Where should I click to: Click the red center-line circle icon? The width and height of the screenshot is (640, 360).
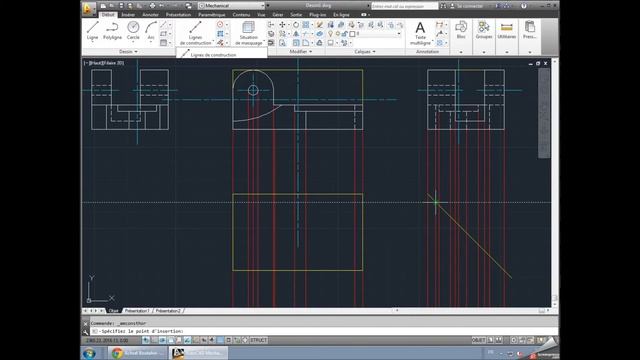[220, 25]
